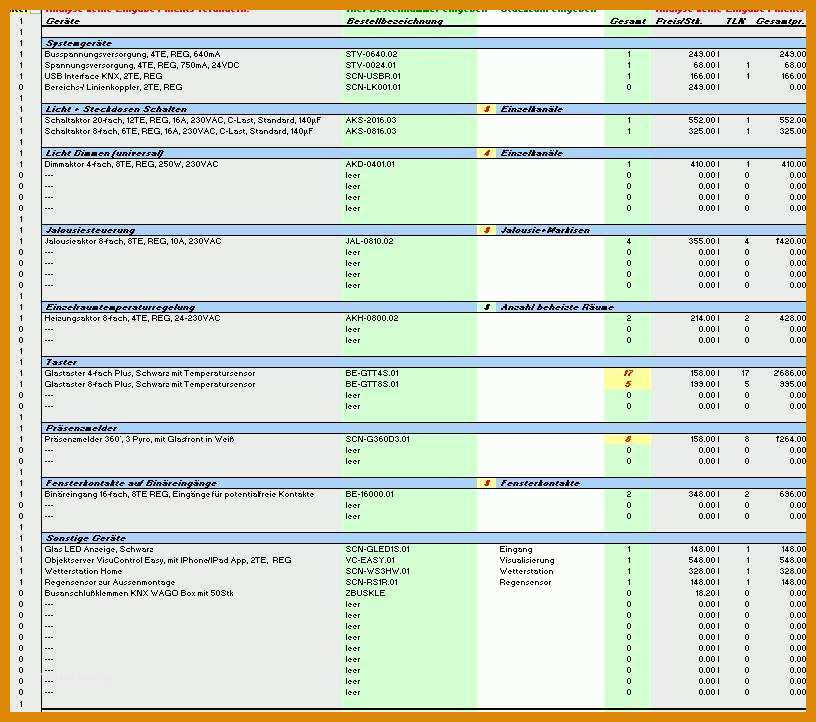This screenshot has width=816, height=722.
Task: Select order code 'ZBUSKLE'
Action: (x=365, y=593)
